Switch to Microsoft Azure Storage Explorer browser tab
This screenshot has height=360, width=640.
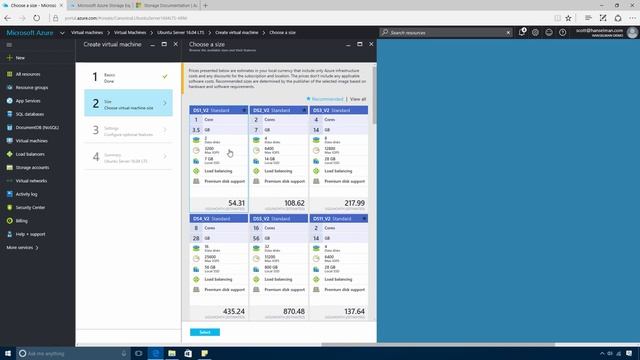click(100, 5)
